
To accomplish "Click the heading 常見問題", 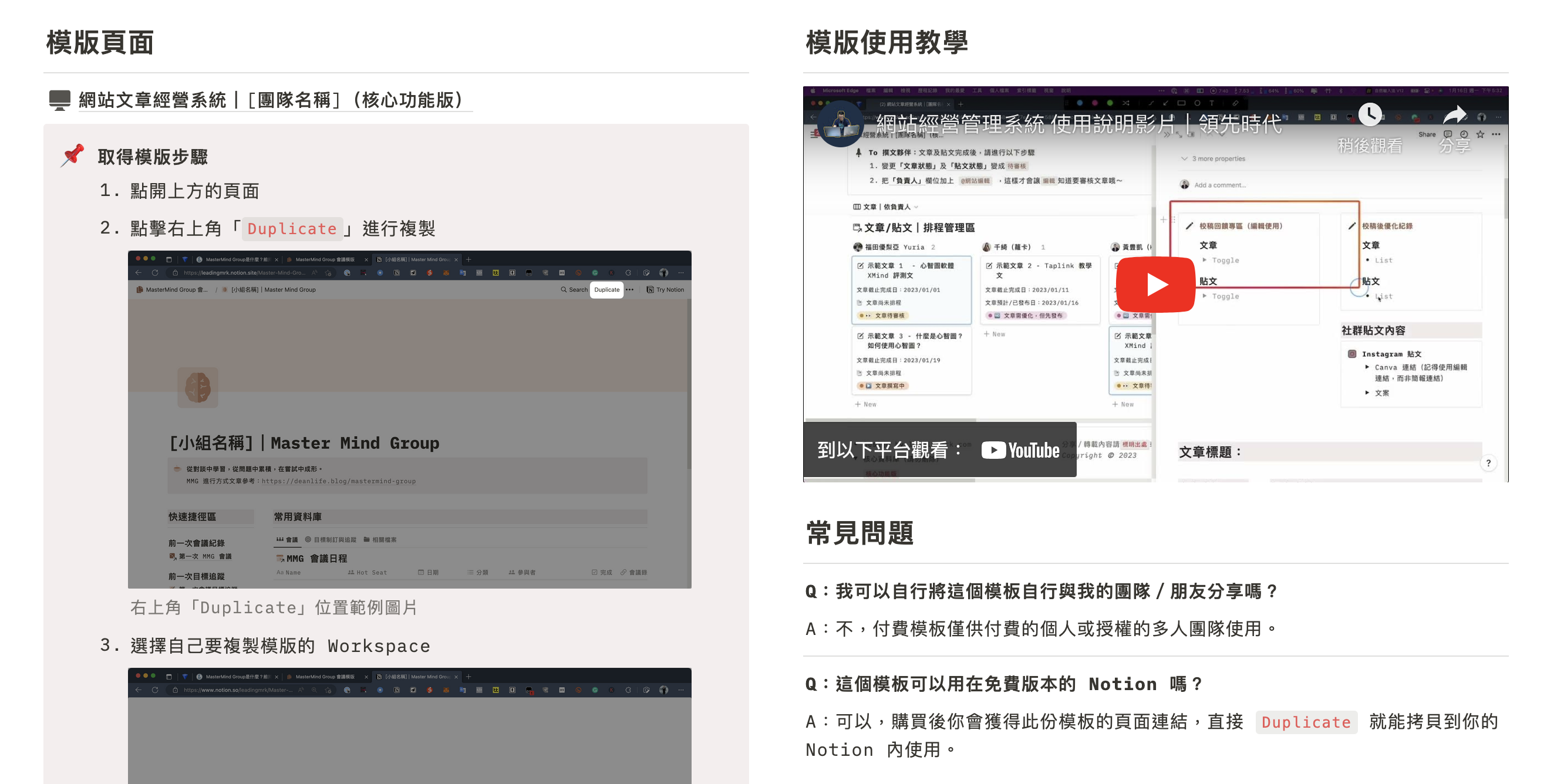I will pos(859,533).
